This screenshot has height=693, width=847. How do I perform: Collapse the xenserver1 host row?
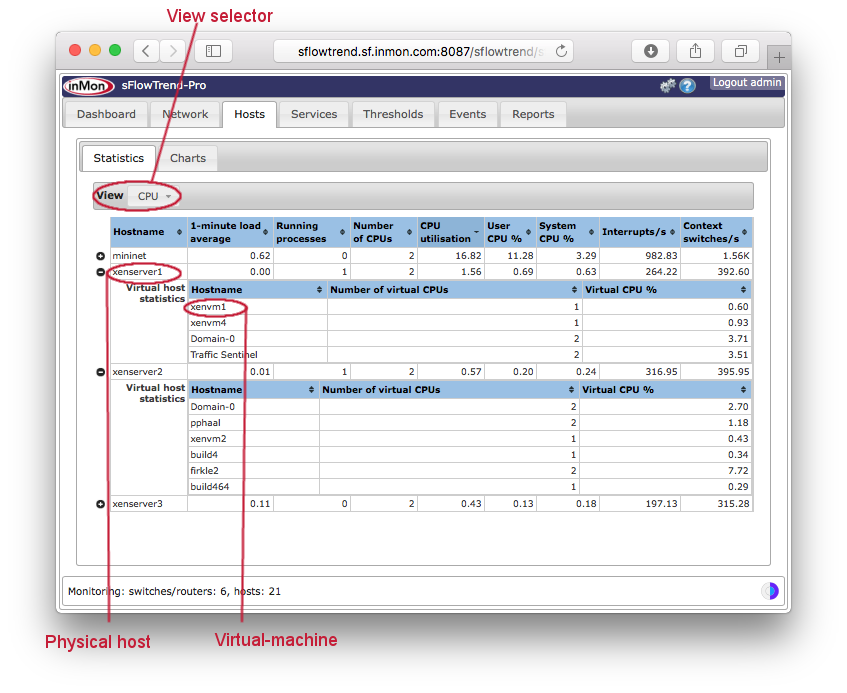[x=100, y=272]
